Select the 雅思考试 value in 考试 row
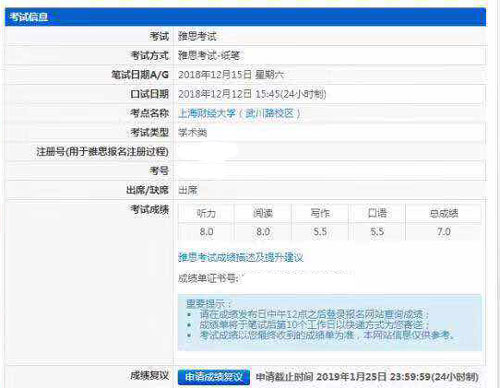Image resolution: width=500 pixels, height=388 pixels. coord(197,36)
